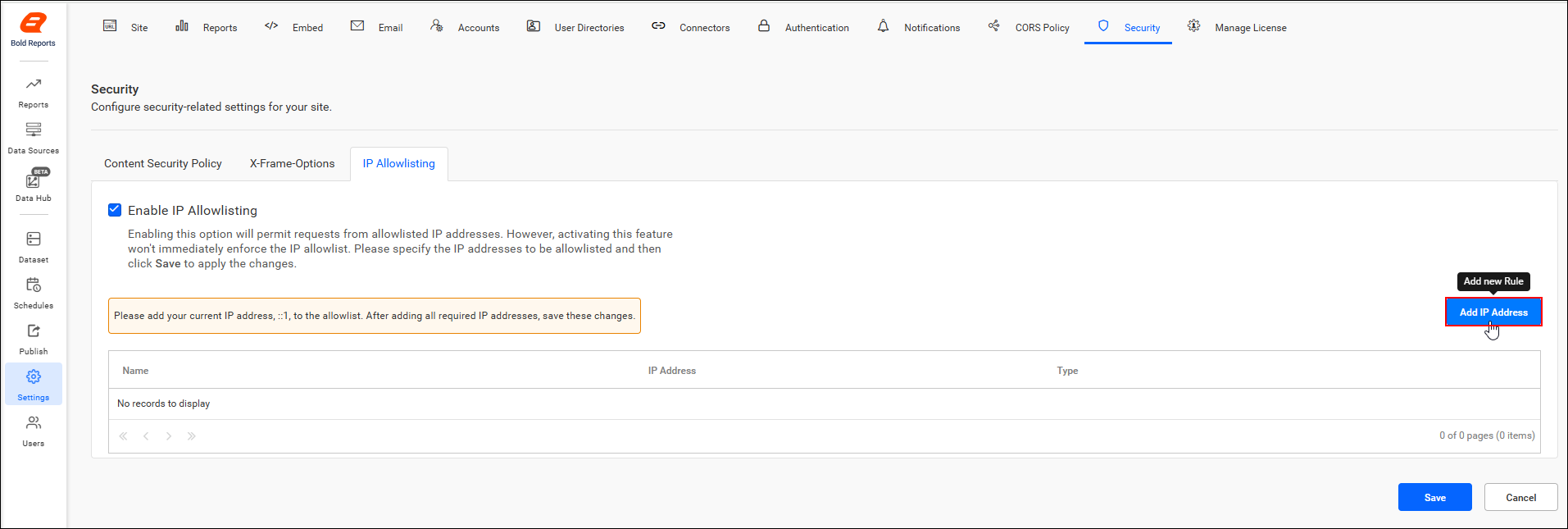
Task: Sort by the IP Address column header
Action: click(x=672, y=371)
